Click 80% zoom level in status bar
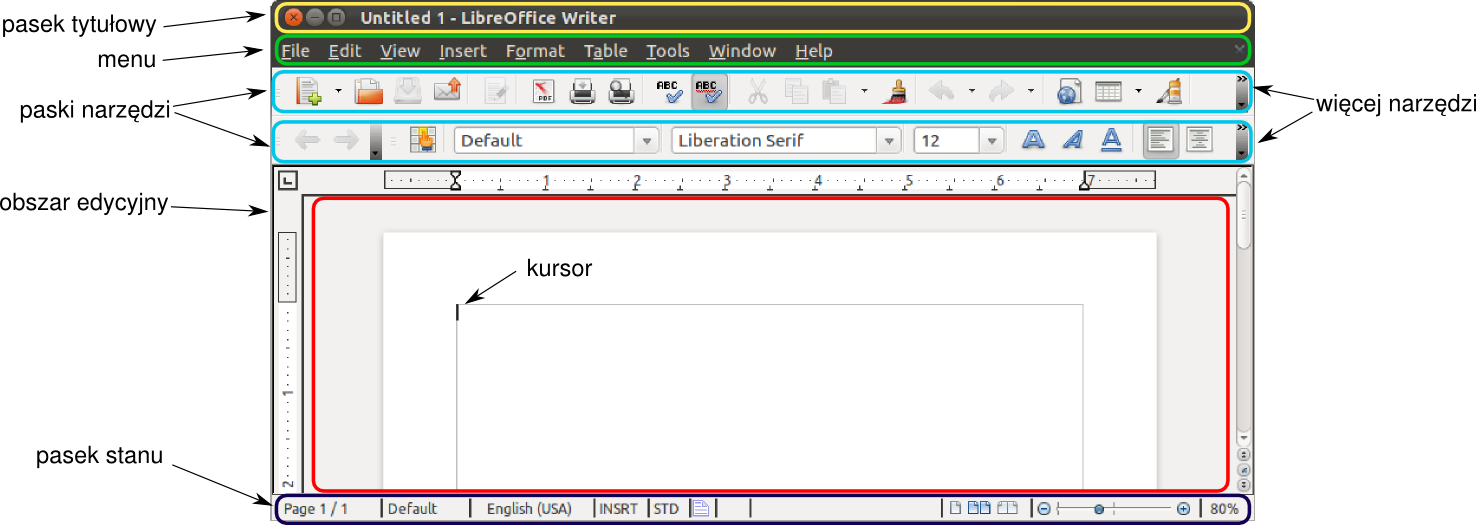The width and height of the screenshot is (1476, 525). [x=1224, y=509]
